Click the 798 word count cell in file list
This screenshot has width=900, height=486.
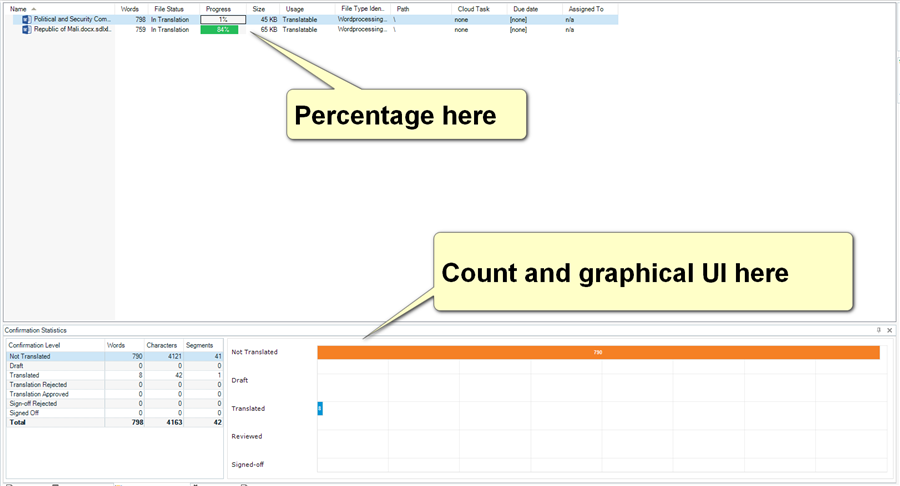coord(141,20)
